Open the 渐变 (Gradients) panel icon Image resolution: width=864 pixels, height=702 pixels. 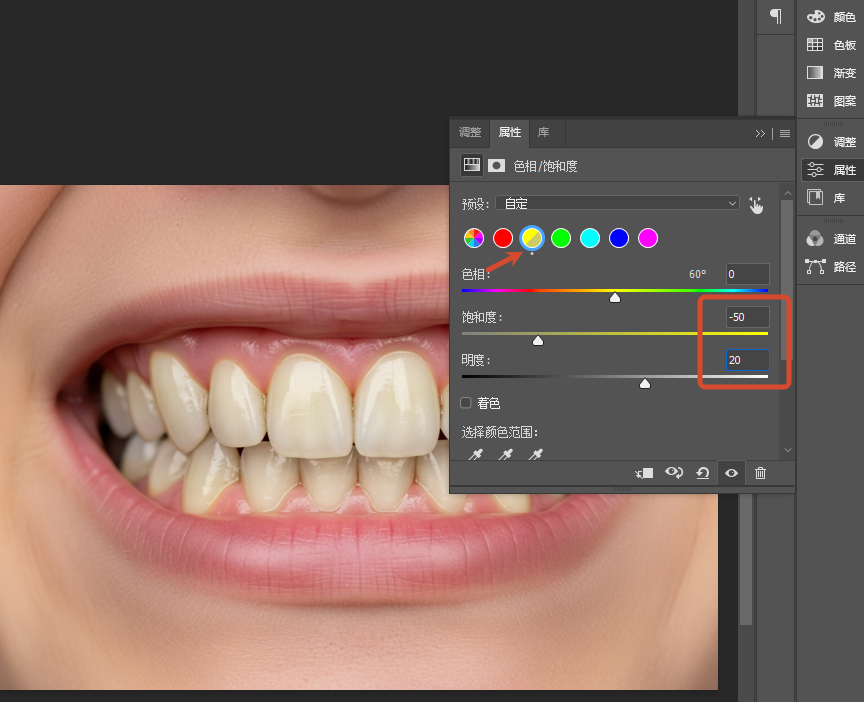815,72
